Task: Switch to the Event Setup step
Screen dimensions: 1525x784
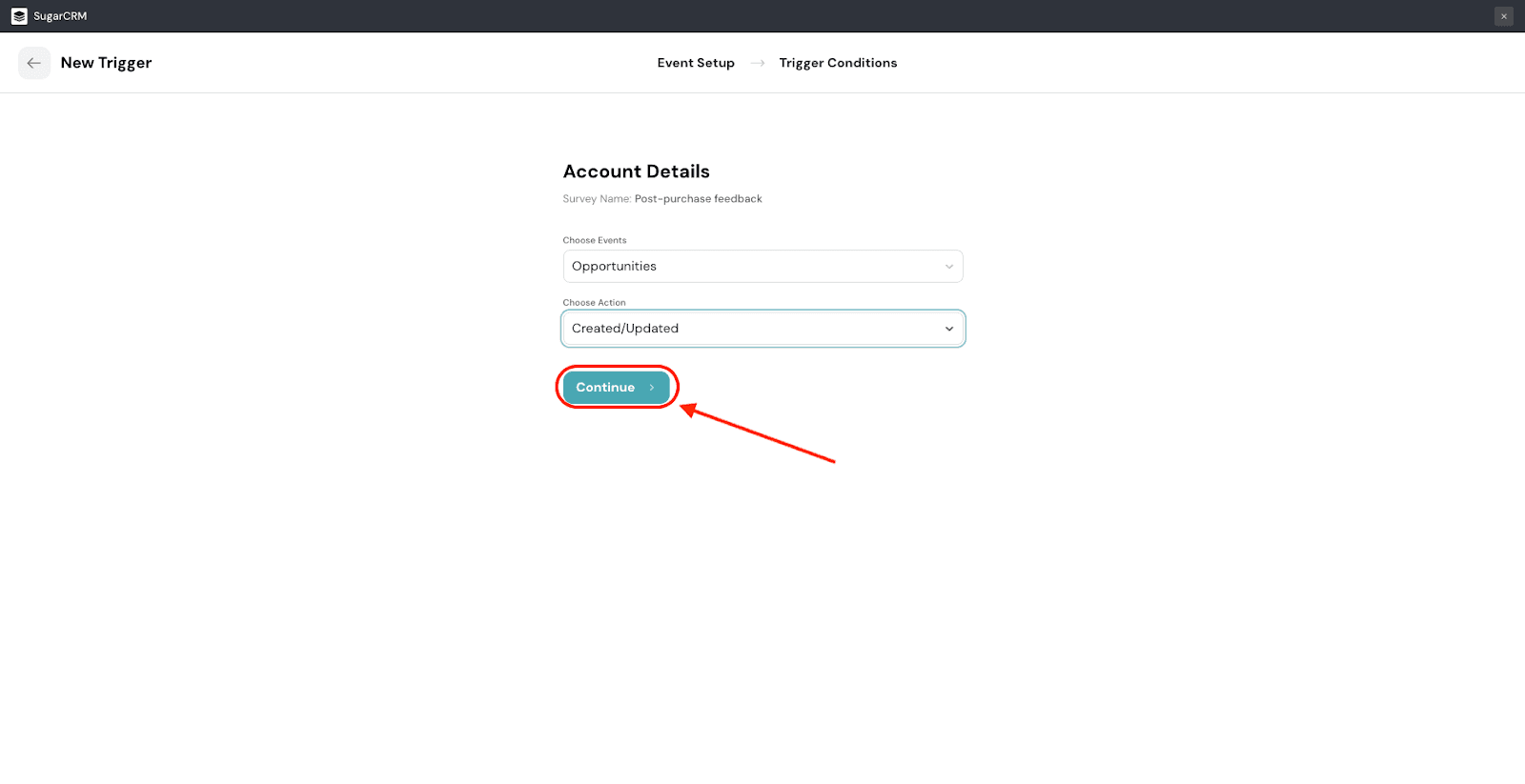Action: click(696, 63)
